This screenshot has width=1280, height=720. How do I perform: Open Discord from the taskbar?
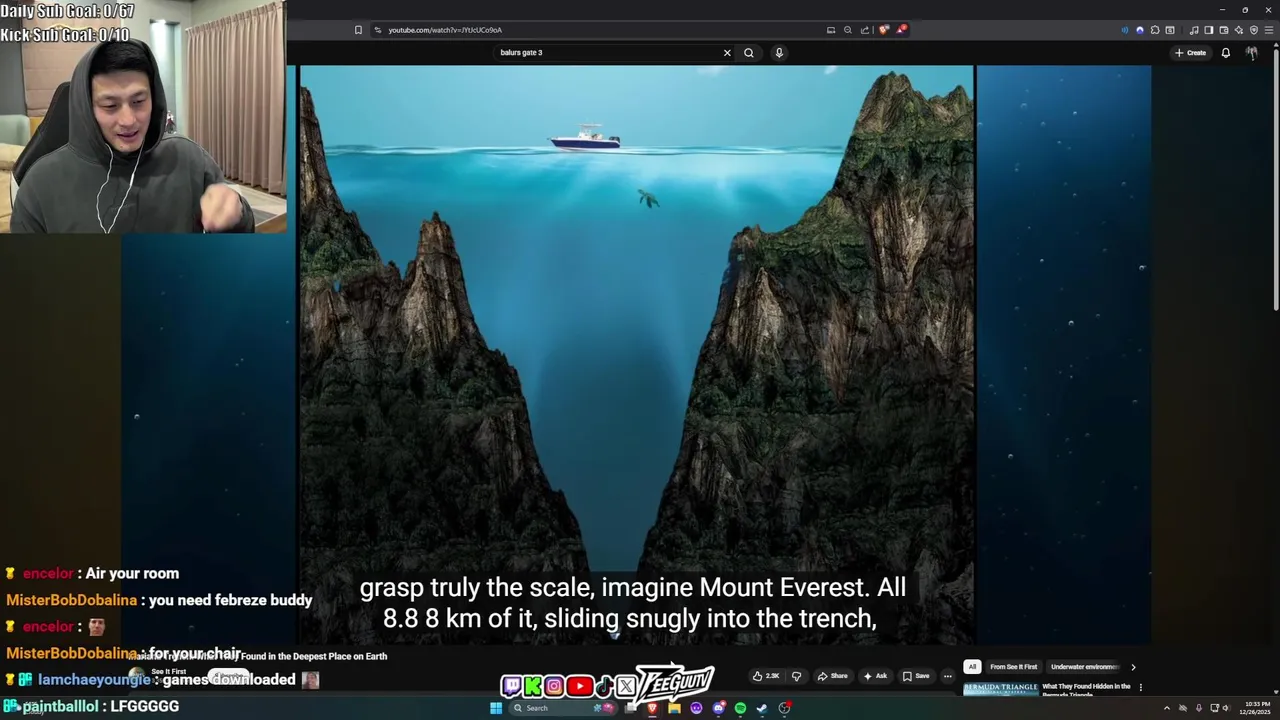click(718, 708)
